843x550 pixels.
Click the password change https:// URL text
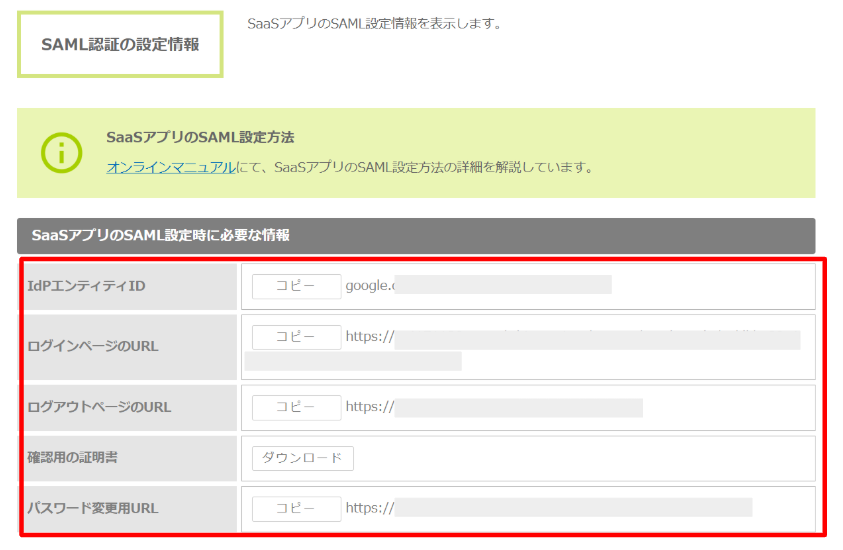pyautogui.click(x=370, y=509)
